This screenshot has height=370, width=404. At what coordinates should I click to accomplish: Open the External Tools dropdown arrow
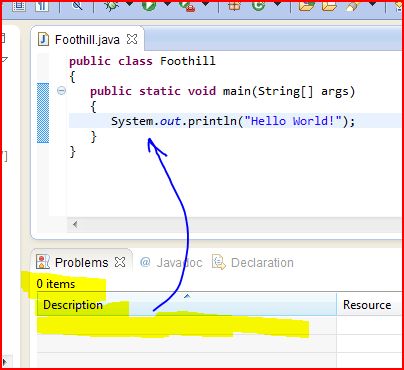click(206, 4)
